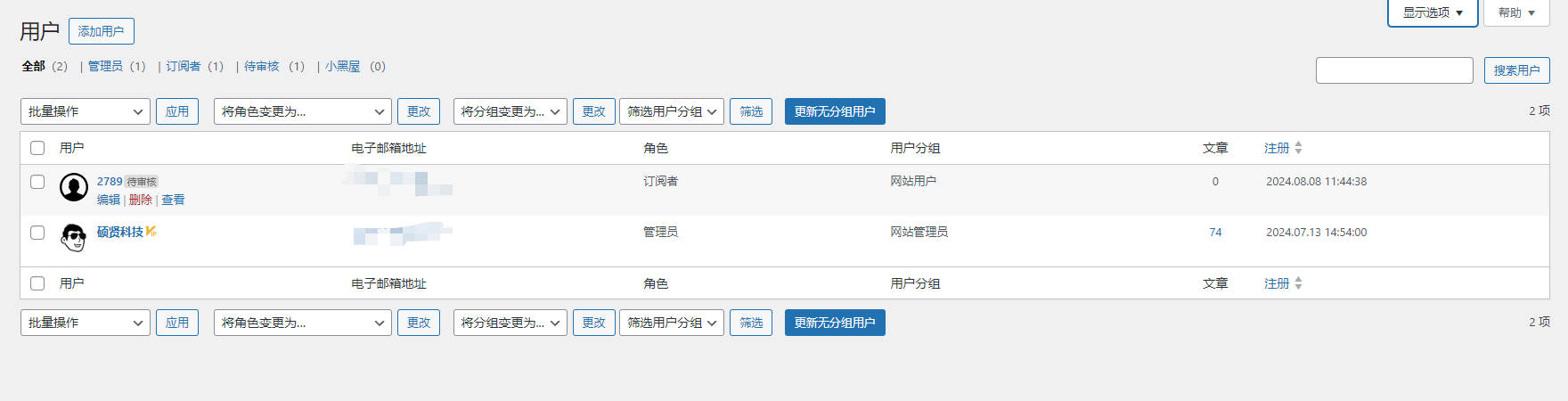Click the 待审核 status tag beside 2789

[x=142, y=182]
